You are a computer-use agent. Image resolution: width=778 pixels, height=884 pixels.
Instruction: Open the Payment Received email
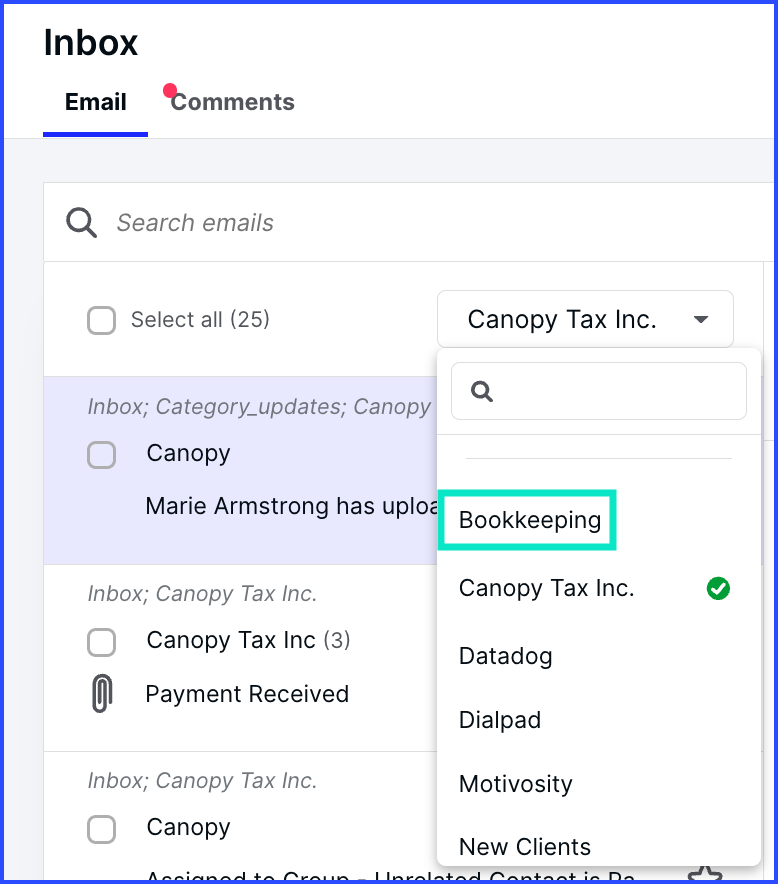[247, 694]
